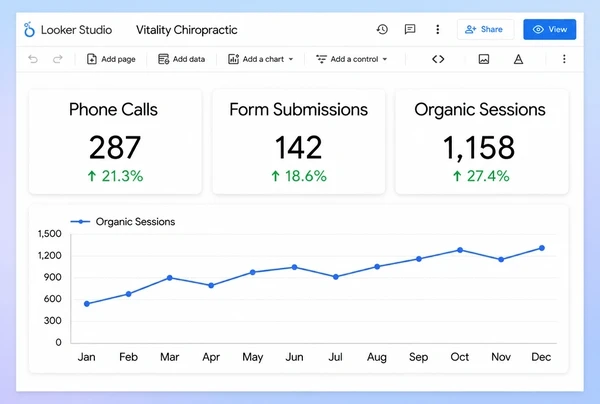Click the 21.3% change indicator
Screen dimensions: 600x404
pos(115,176)
